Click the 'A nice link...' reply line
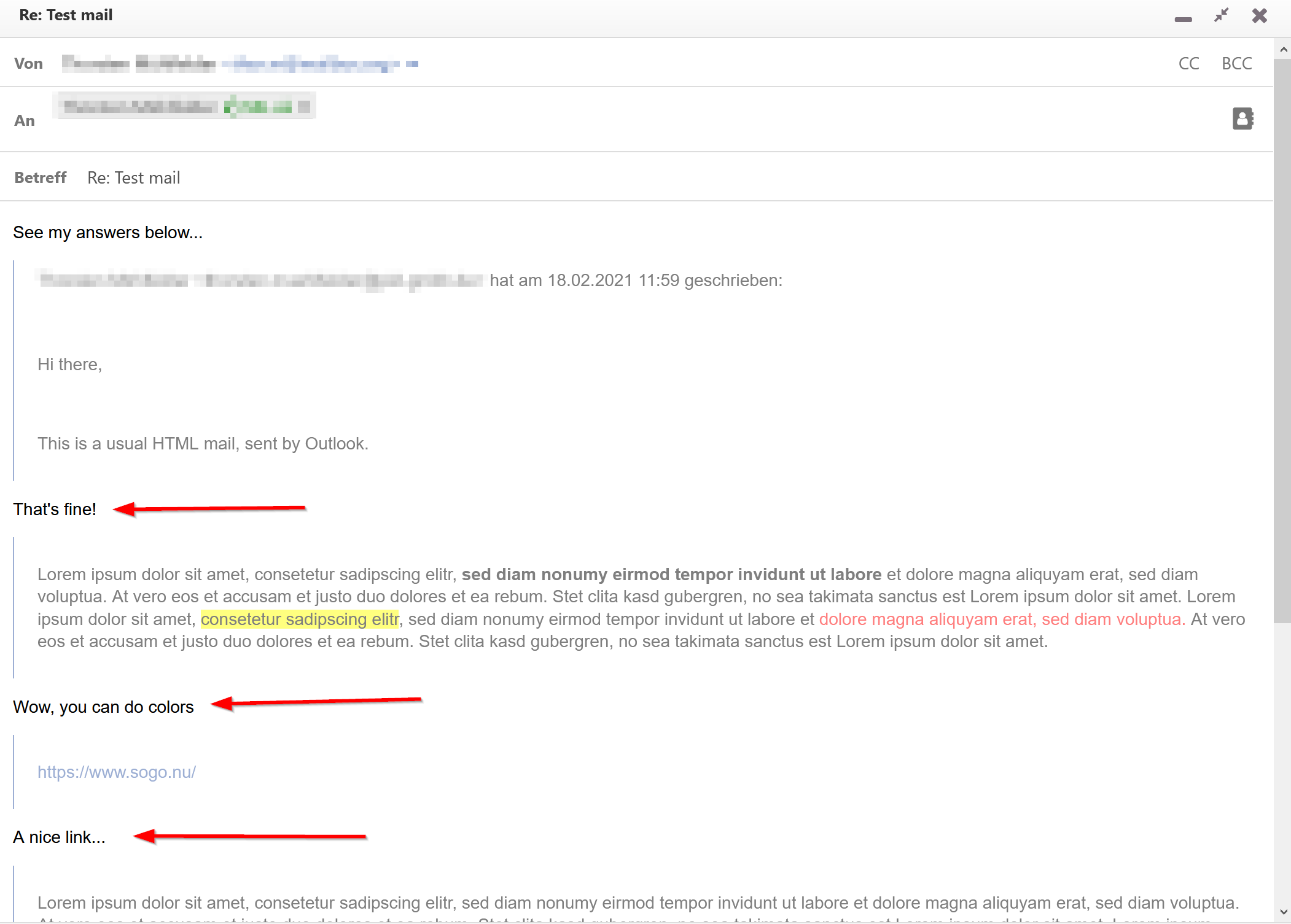The image size is (1291, 924). pos(60,837)
